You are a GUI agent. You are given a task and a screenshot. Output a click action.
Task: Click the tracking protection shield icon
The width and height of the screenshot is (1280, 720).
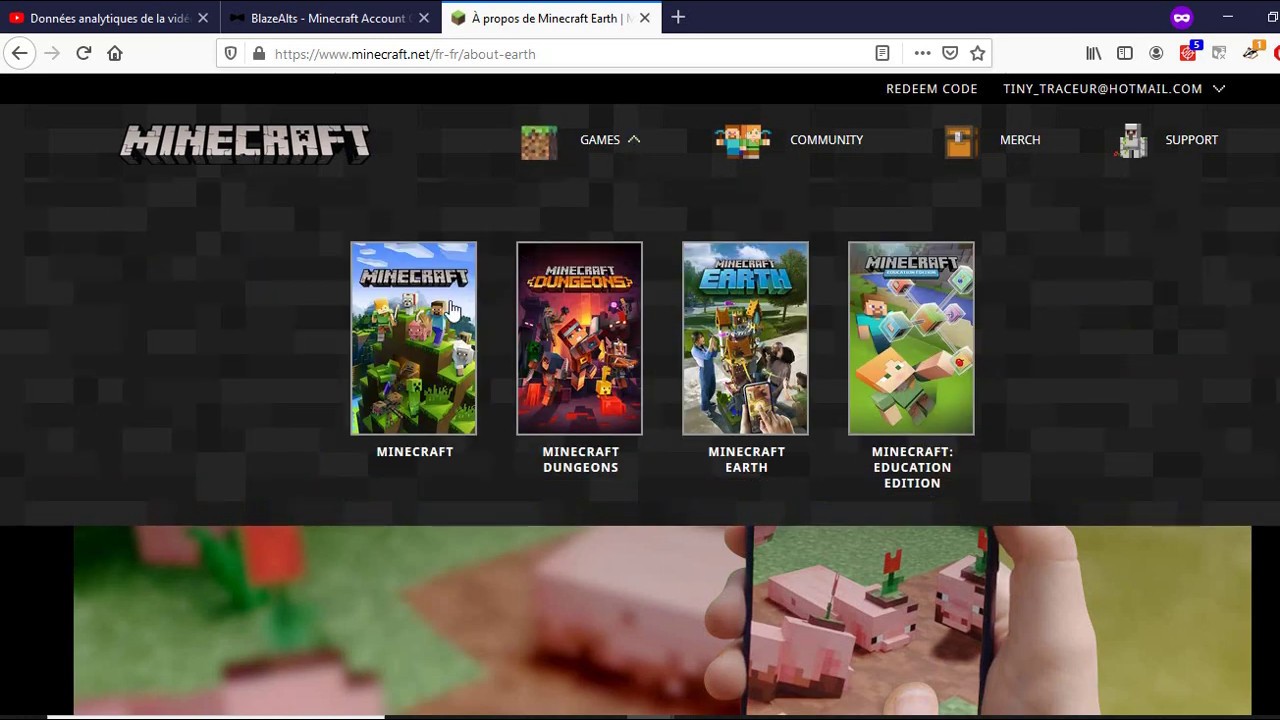pos(231,54)
